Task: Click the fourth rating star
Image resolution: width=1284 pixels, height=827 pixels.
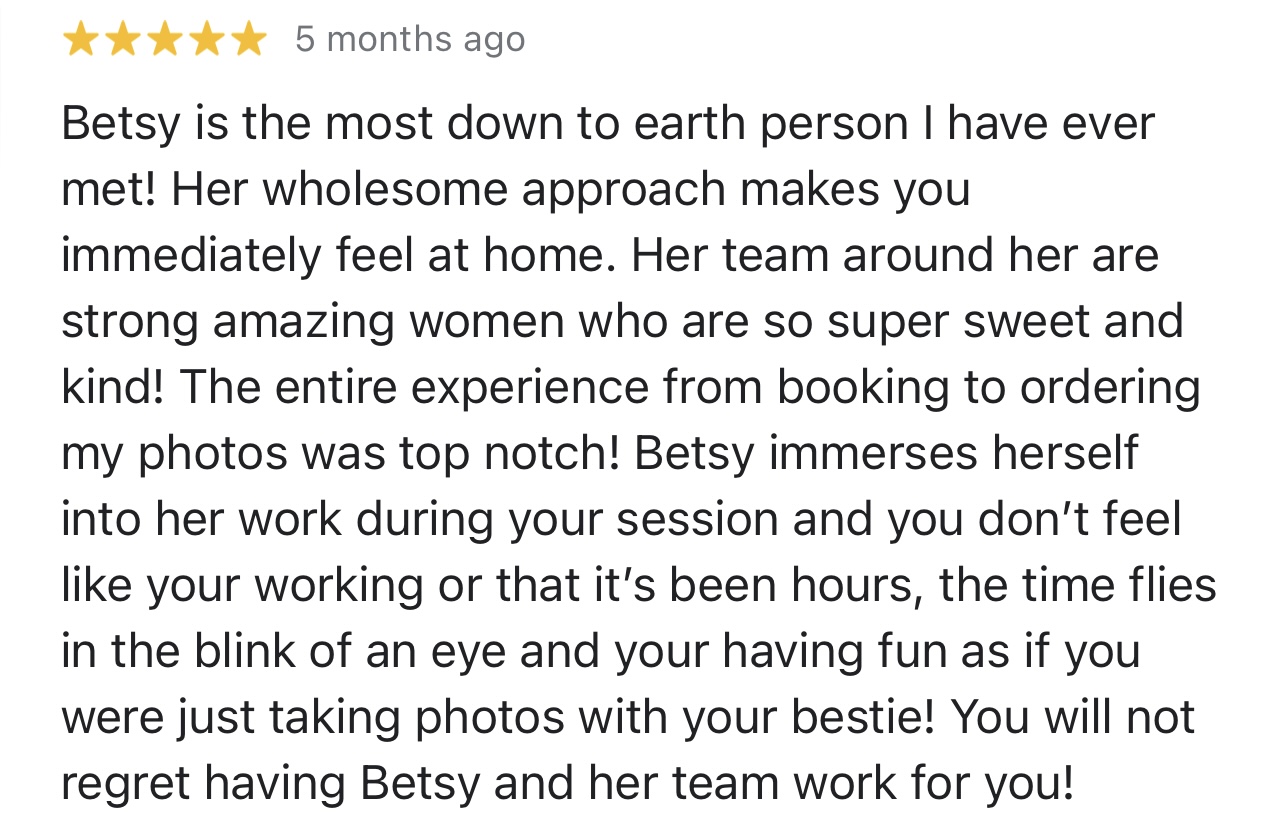Action: click(205, 40)
